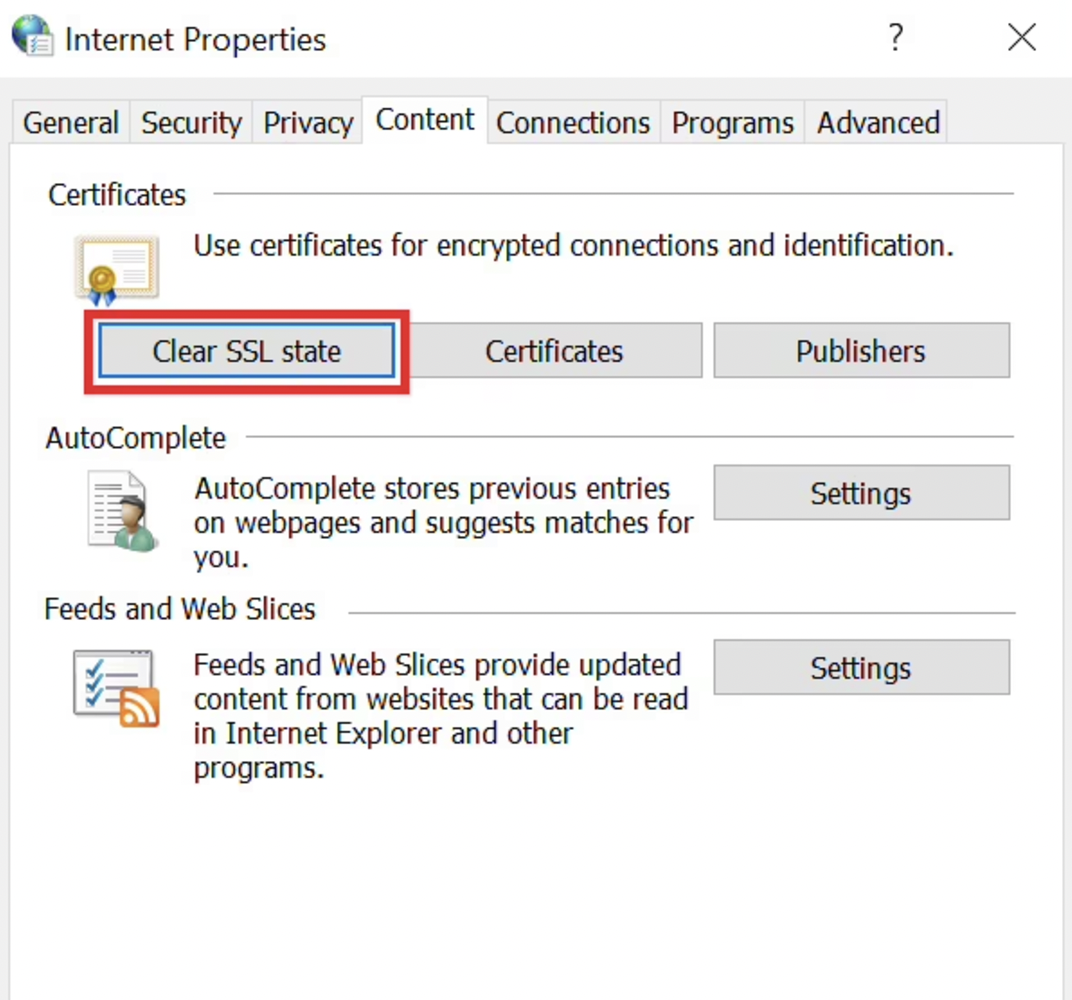Open the Certificates button dialog
Image resolution: width=1072 pixels, height=1000 pixels.
(x=554, y=351)
